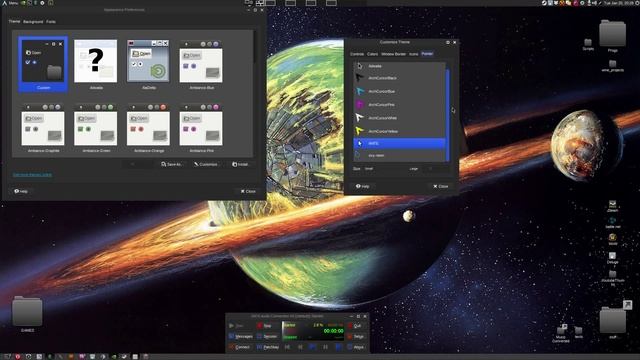Choose the ArchCursorBlack pointer
This screenshot has height=360, width=640.
pos(399,78)
